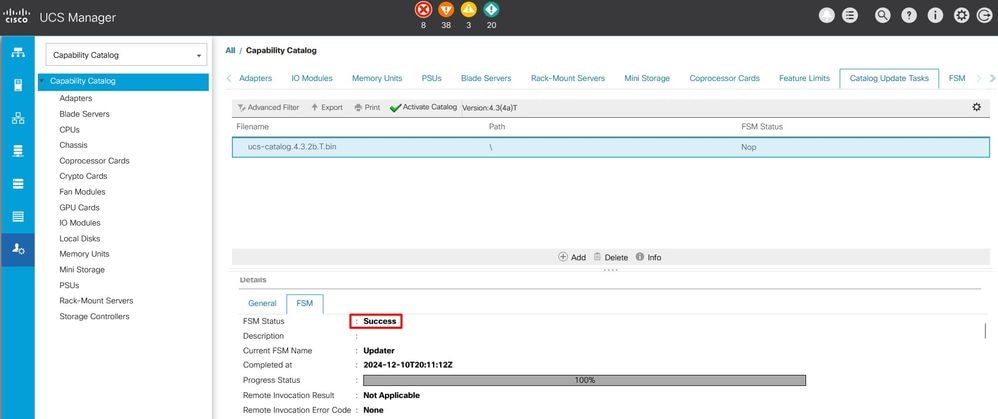The width and height of the screenshot is (998, 419).
Task: Switch to the Coprocessor Cards tab
Action: point(724,78)
